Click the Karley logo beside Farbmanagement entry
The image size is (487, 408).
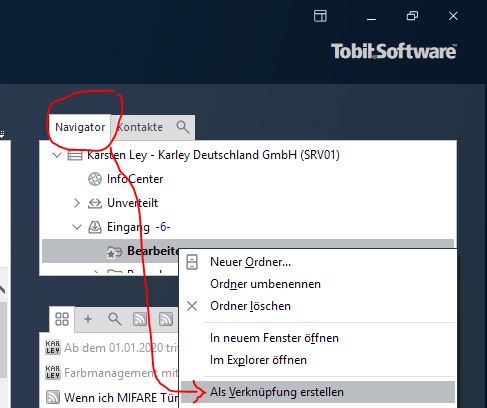53,372
